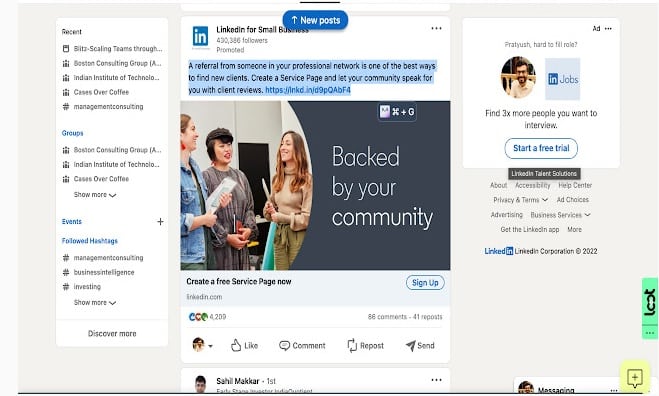Open the 41 reposts link

pos(427,317)
